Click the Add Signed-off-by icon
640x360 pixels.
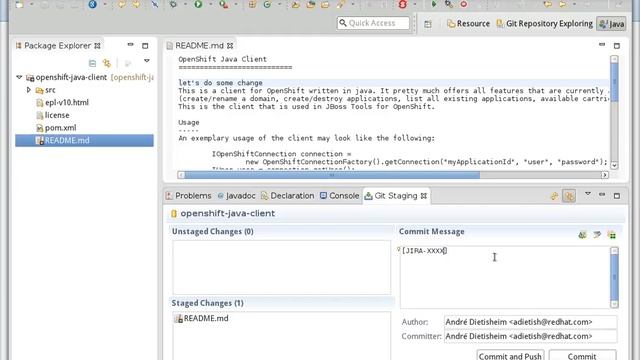tap(597, 234)
